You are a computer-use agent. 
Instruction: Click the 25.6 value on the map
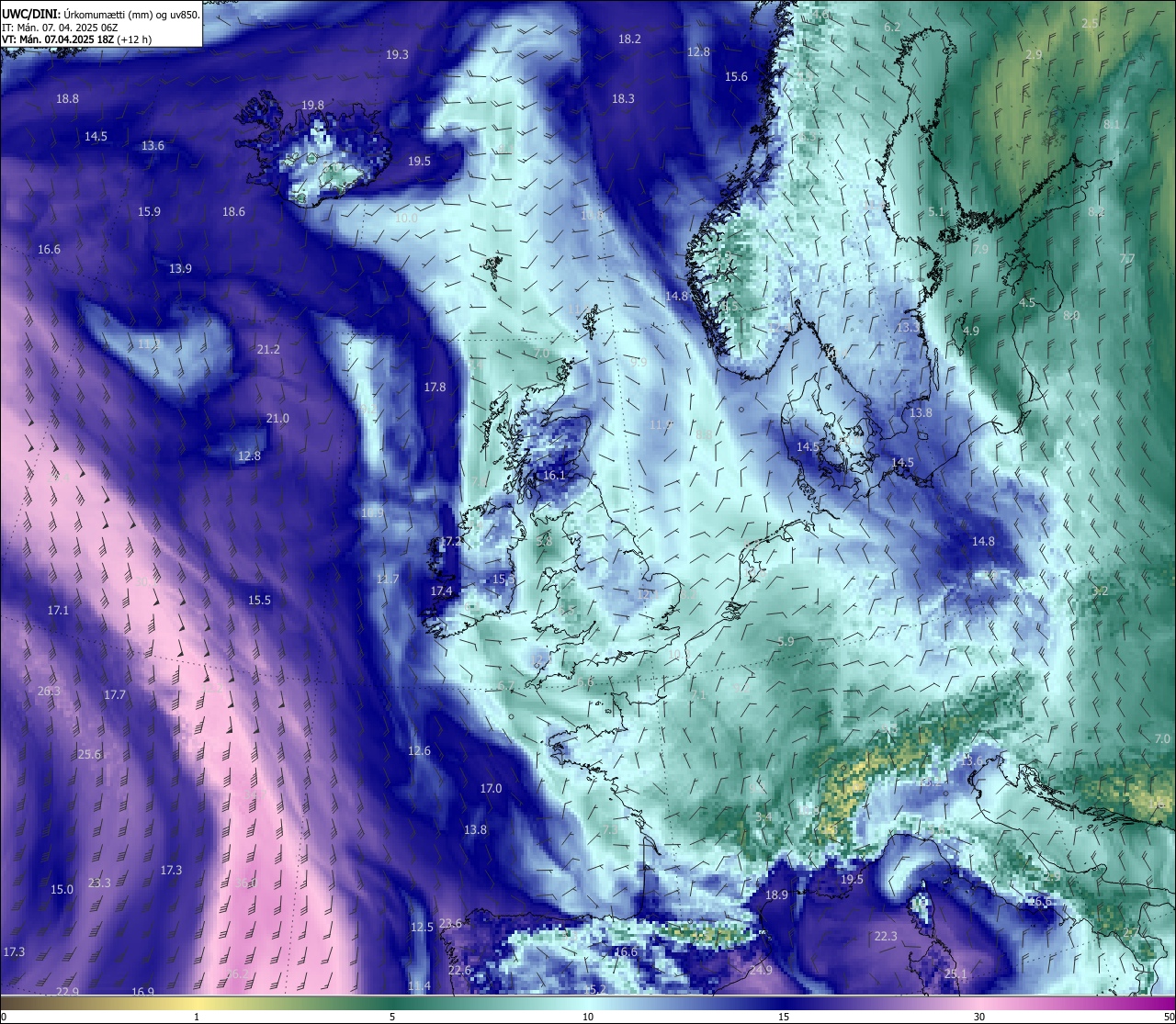point(89,755)
